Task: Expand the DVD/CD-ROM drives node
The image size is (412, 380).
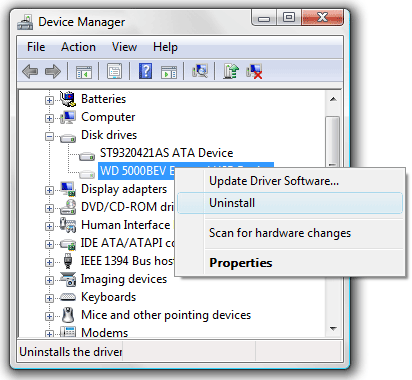Action: click(49, 208)
